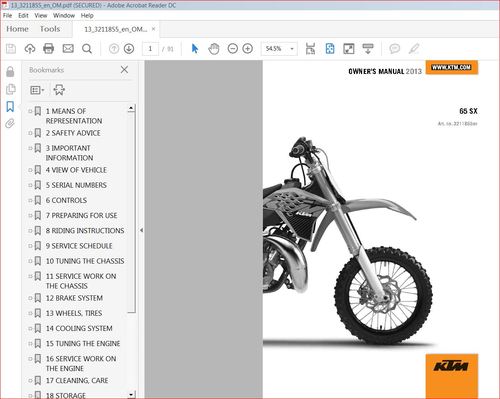Expand the 3 Important Information bookmark
500x399 pixels.
click(30, 148)
